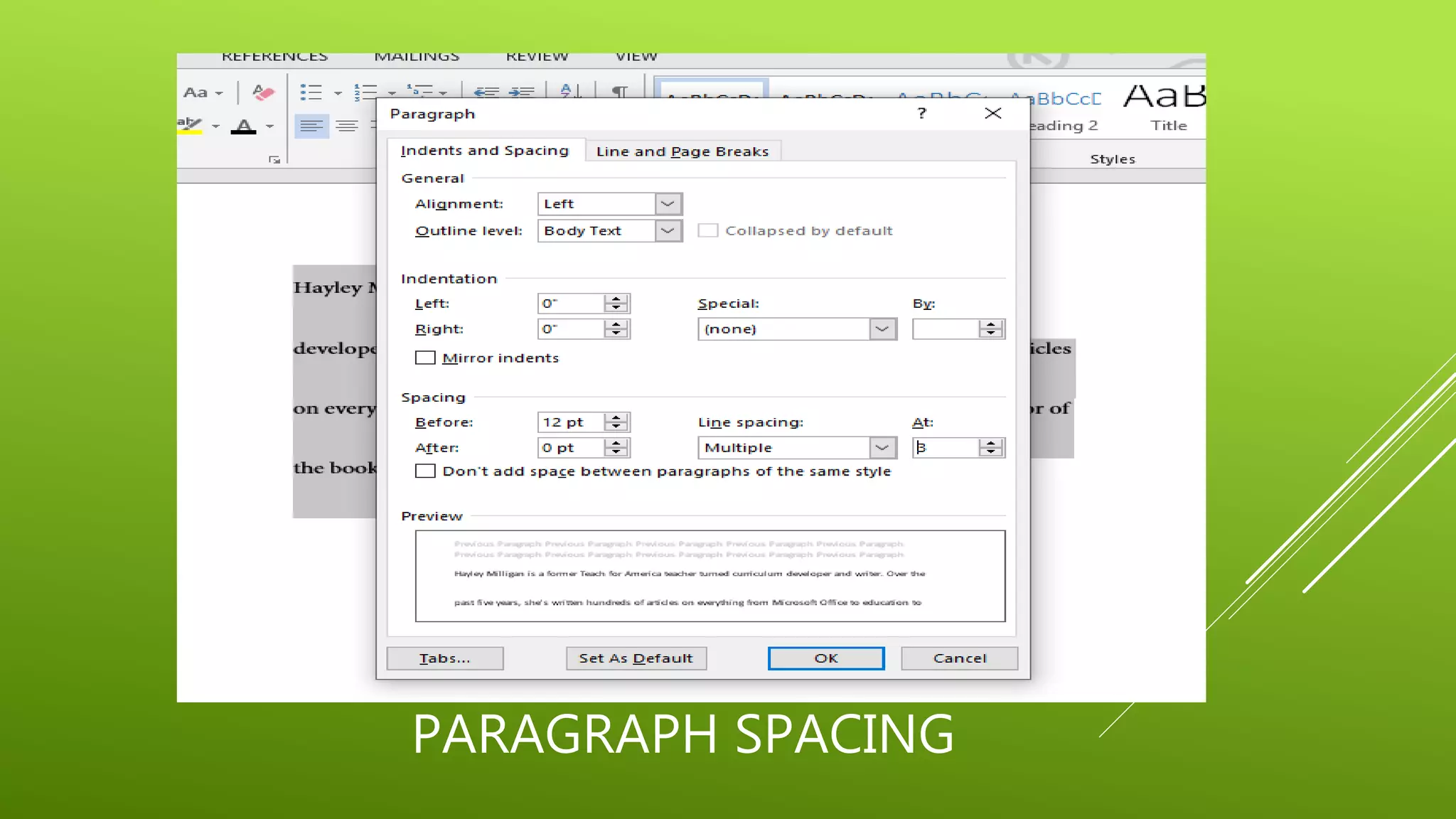Toggle the Collapsed by default checkbox
1456x819 pixels.
[708, 230]
